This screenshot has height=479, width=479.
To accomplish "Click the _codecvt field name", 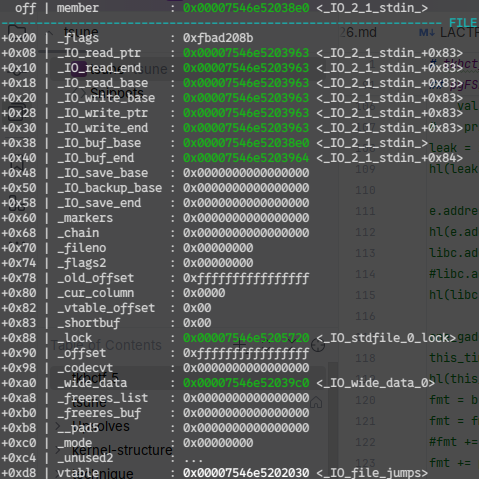I will pos(85,368).
